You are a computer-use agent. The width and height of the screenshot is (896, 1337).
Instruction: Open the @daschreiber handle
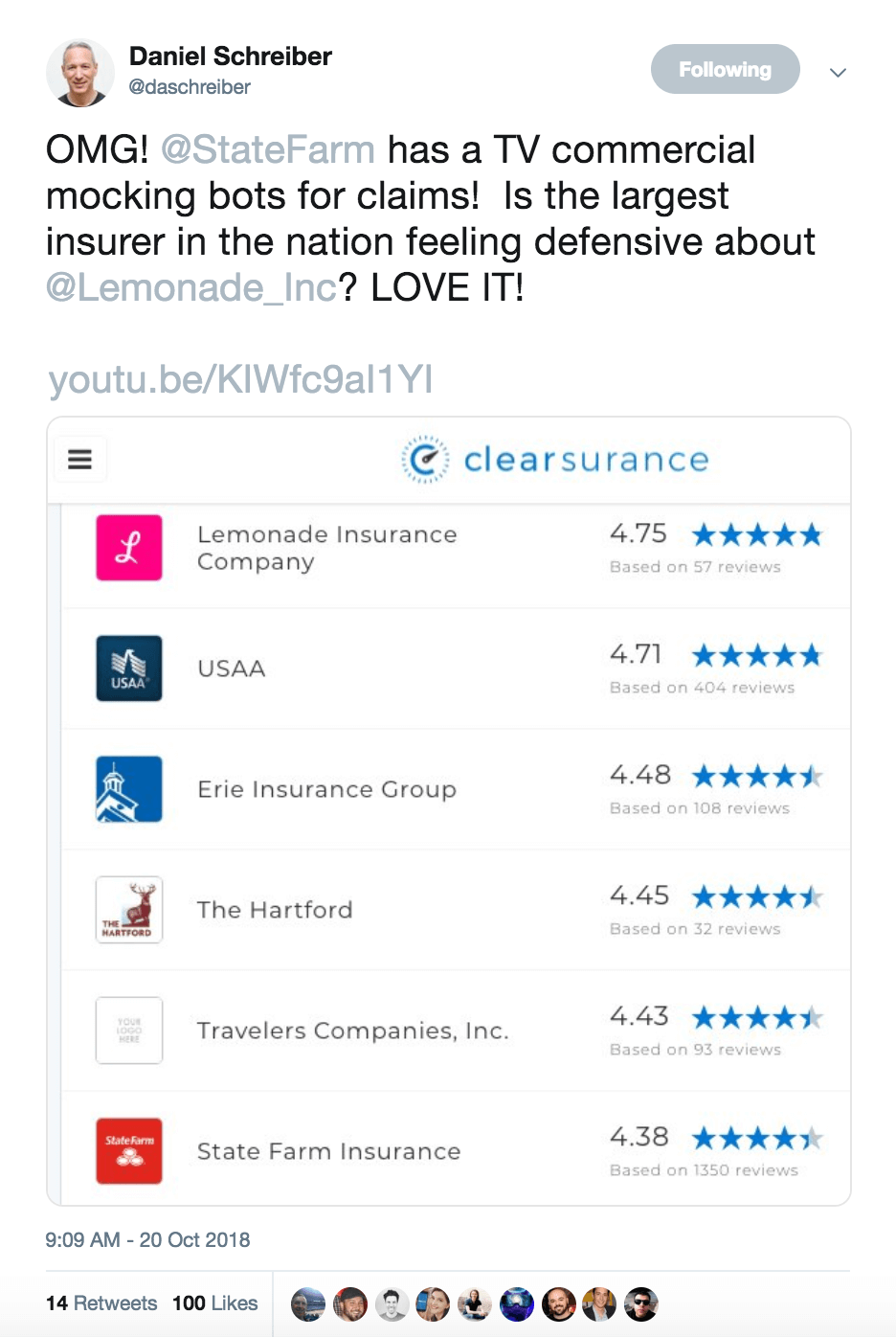pyautogui.click(x=190, y=87)
